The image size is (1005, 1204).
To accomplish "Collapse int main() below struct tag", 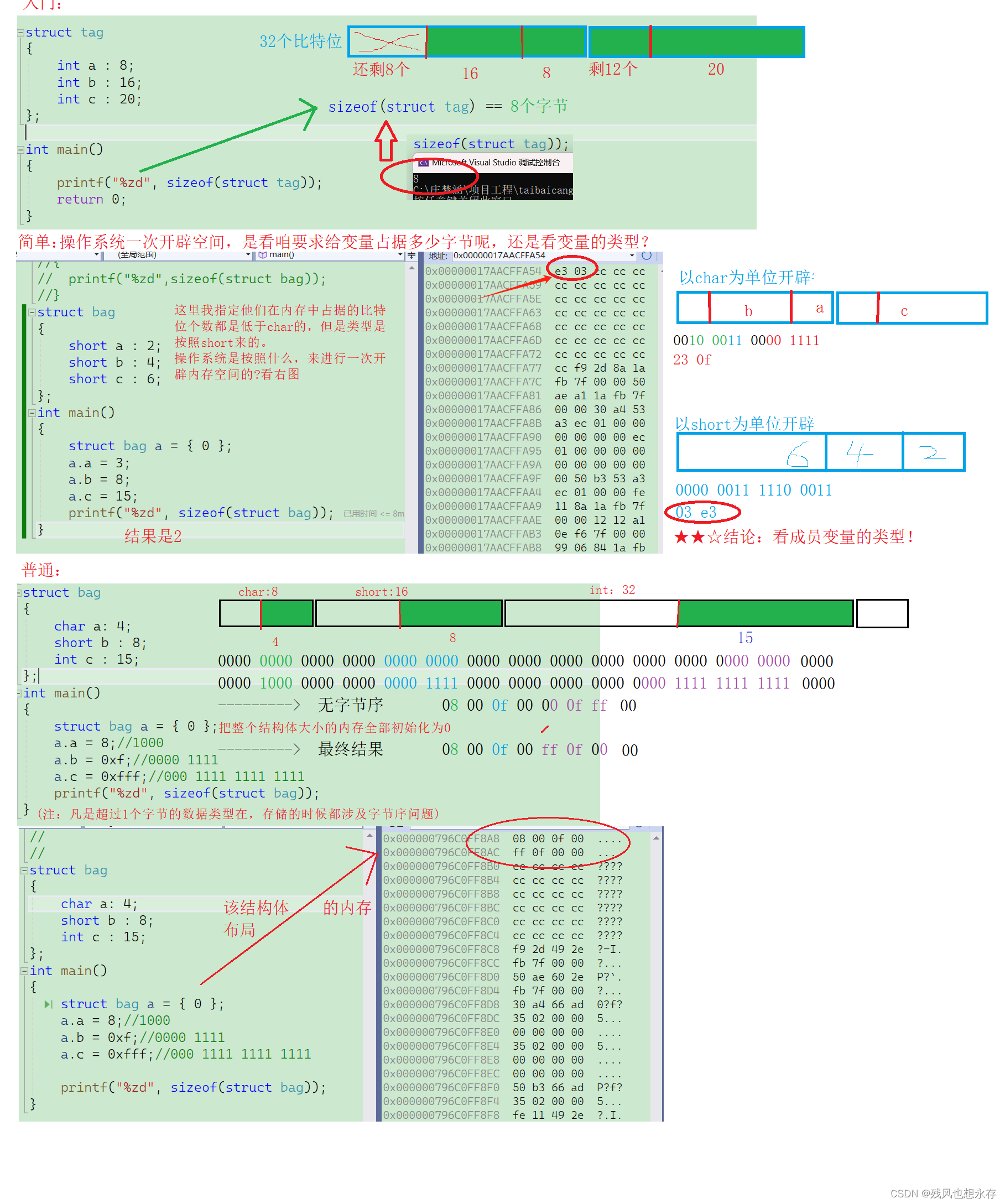I will (20, 150).
